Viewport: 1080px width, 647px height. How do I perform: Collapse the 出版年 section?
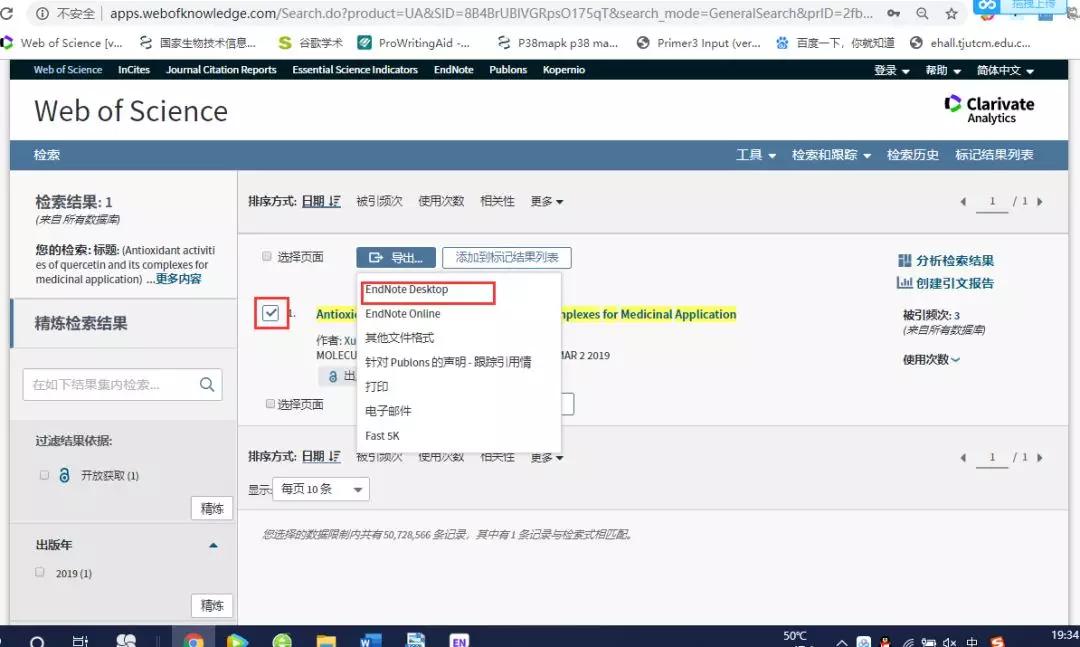[x=211, y=545]
